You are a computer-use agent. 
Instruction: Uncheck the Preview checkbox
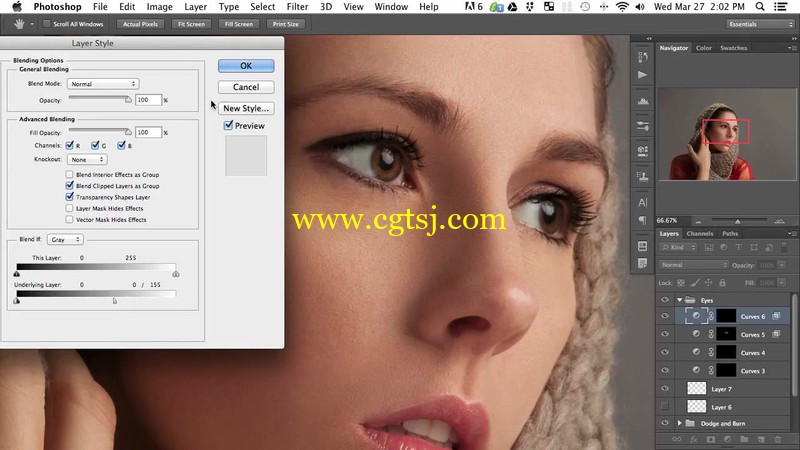[229, 125]
